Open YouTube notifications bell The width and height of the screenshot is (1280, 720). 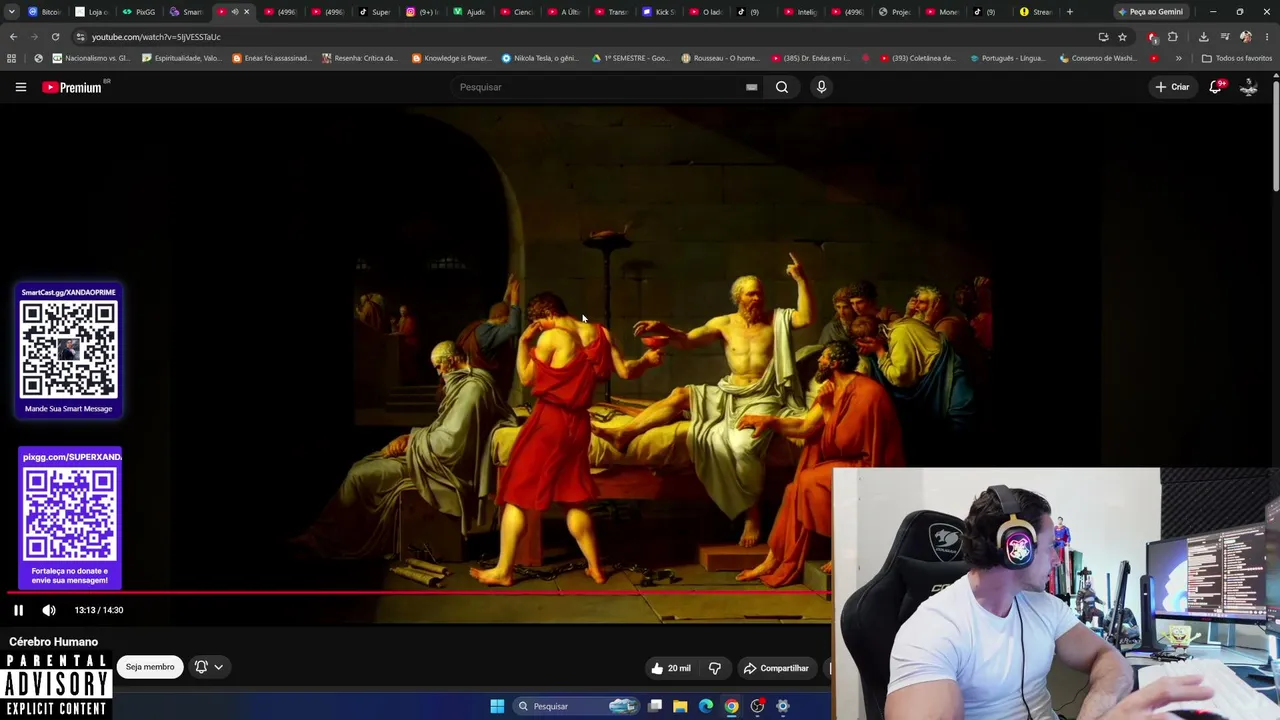[1216, 87]
